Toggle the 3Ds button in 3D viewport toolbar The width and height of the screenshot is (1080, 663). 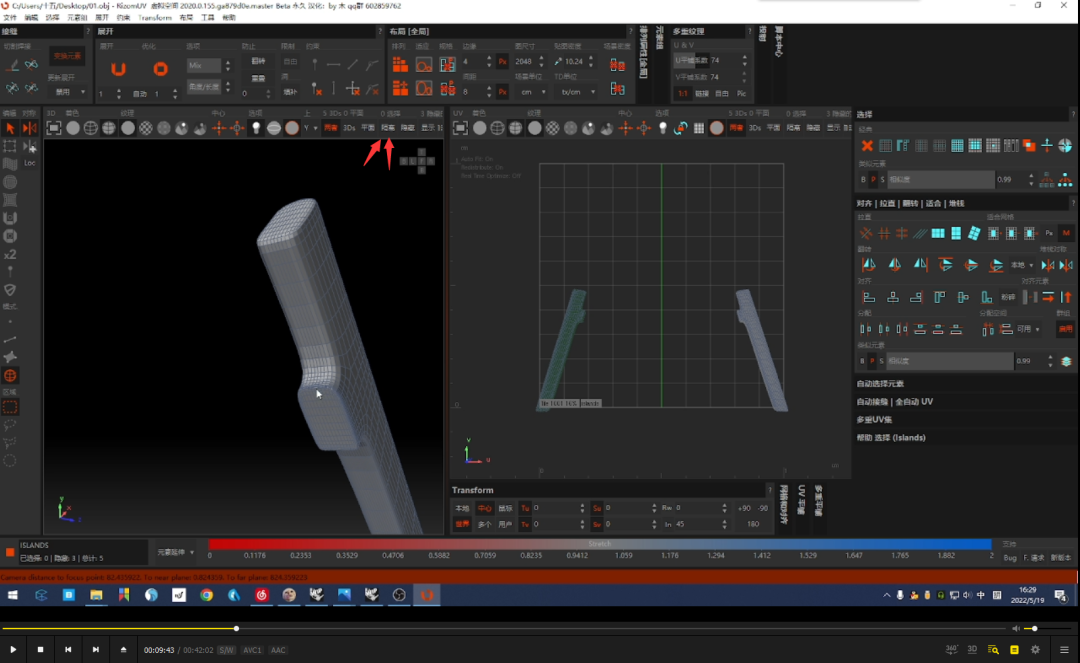pos(349,128)
